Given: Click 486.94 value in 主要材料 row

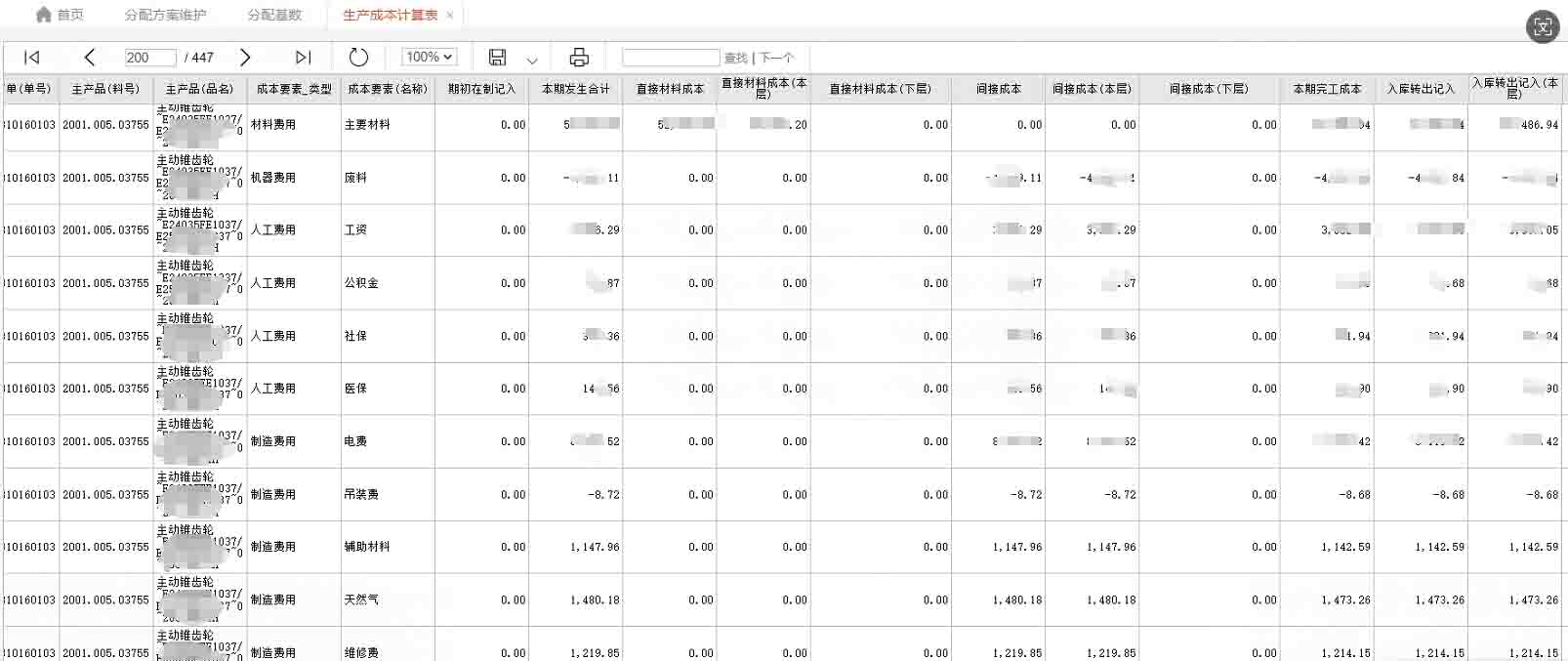Looking at the screenshot, I should click(x=1540, y=125).
